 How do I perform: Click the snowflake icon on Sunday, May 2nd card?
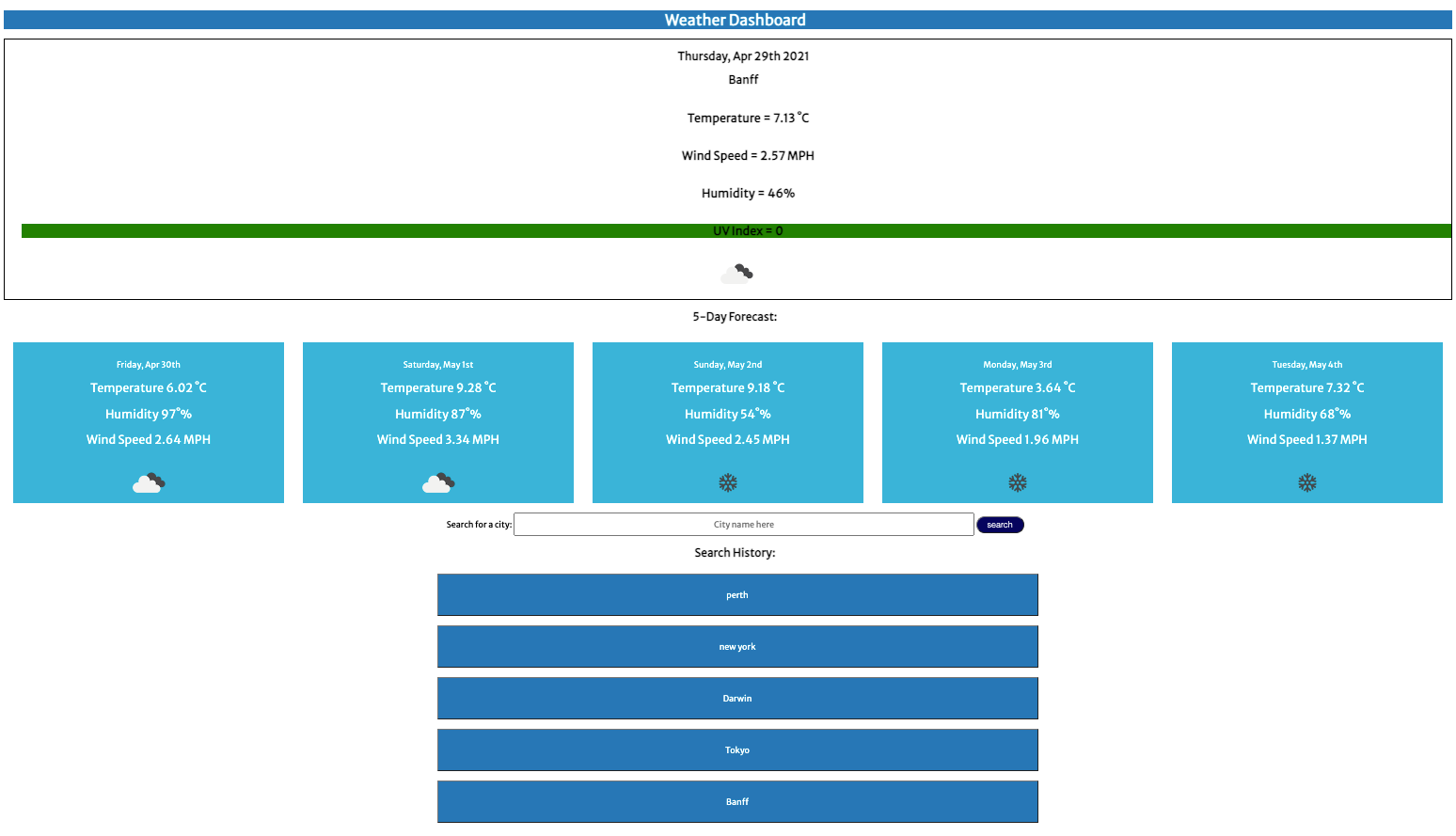[x=728, y=483]
